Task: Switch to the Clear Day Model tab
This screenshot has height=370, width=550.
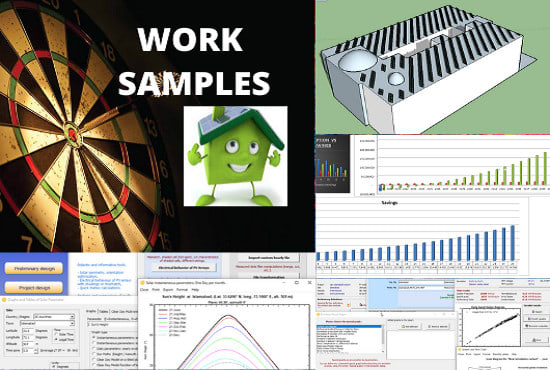Action: coord(123,311)
